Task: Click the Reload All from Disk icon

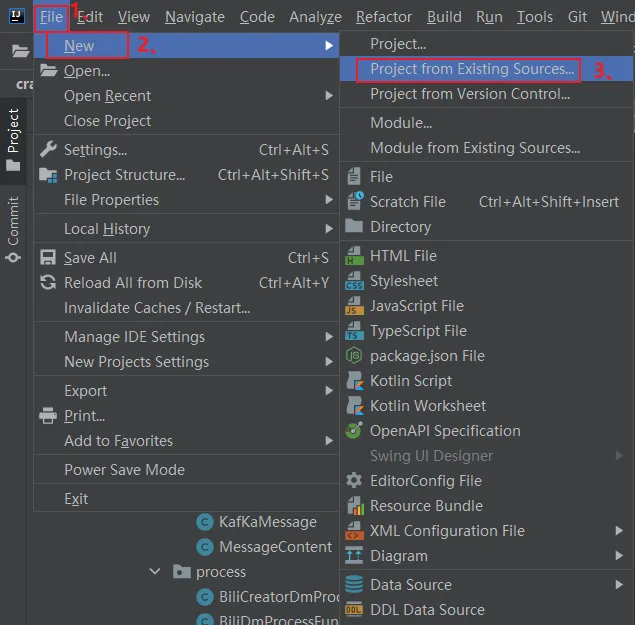Action: tap(48, 283)
